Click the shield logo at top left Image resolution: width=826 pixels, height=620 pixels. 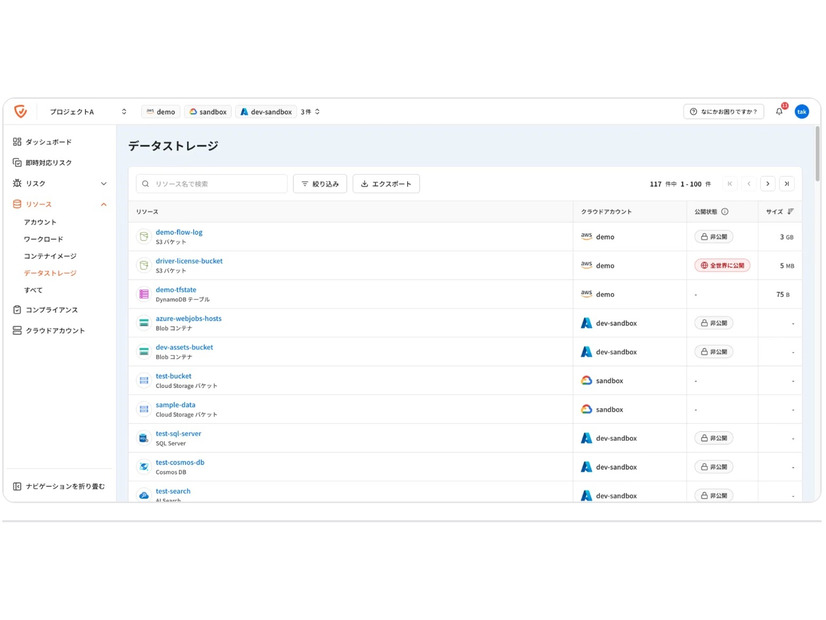pyautogui.click(x=20, y=112)
